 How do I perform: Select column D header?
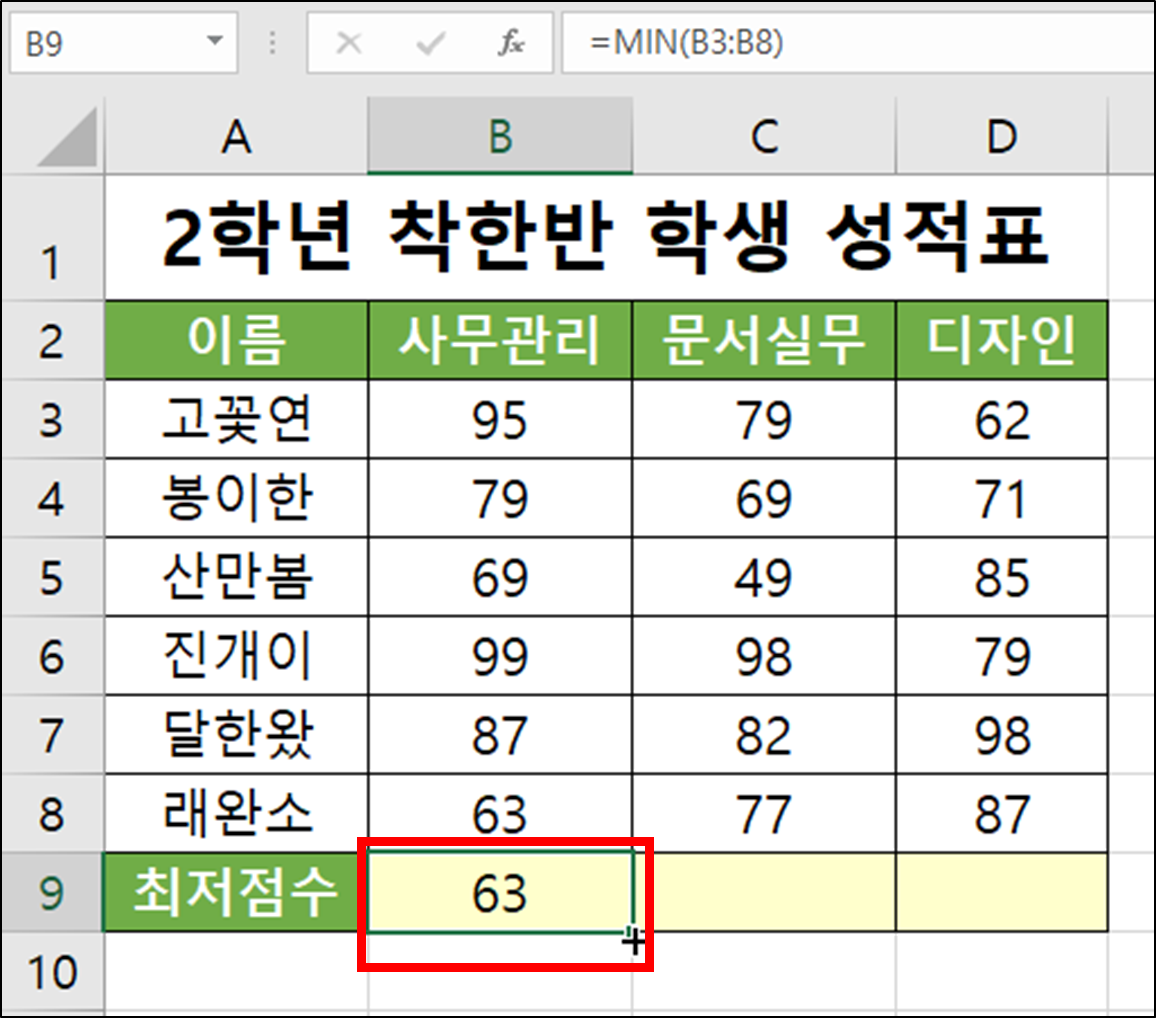[x=1001, y=137]
